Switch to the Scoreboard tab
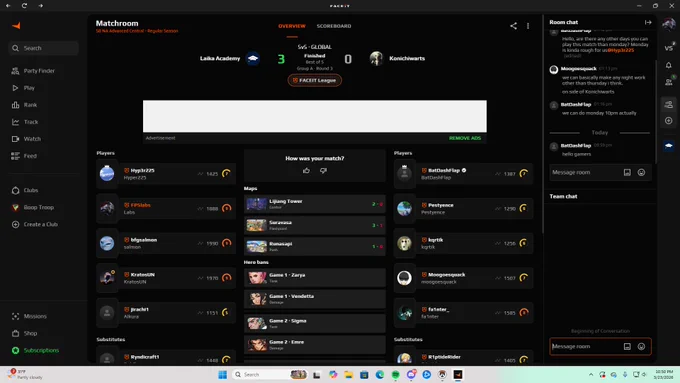 (334, 26)
